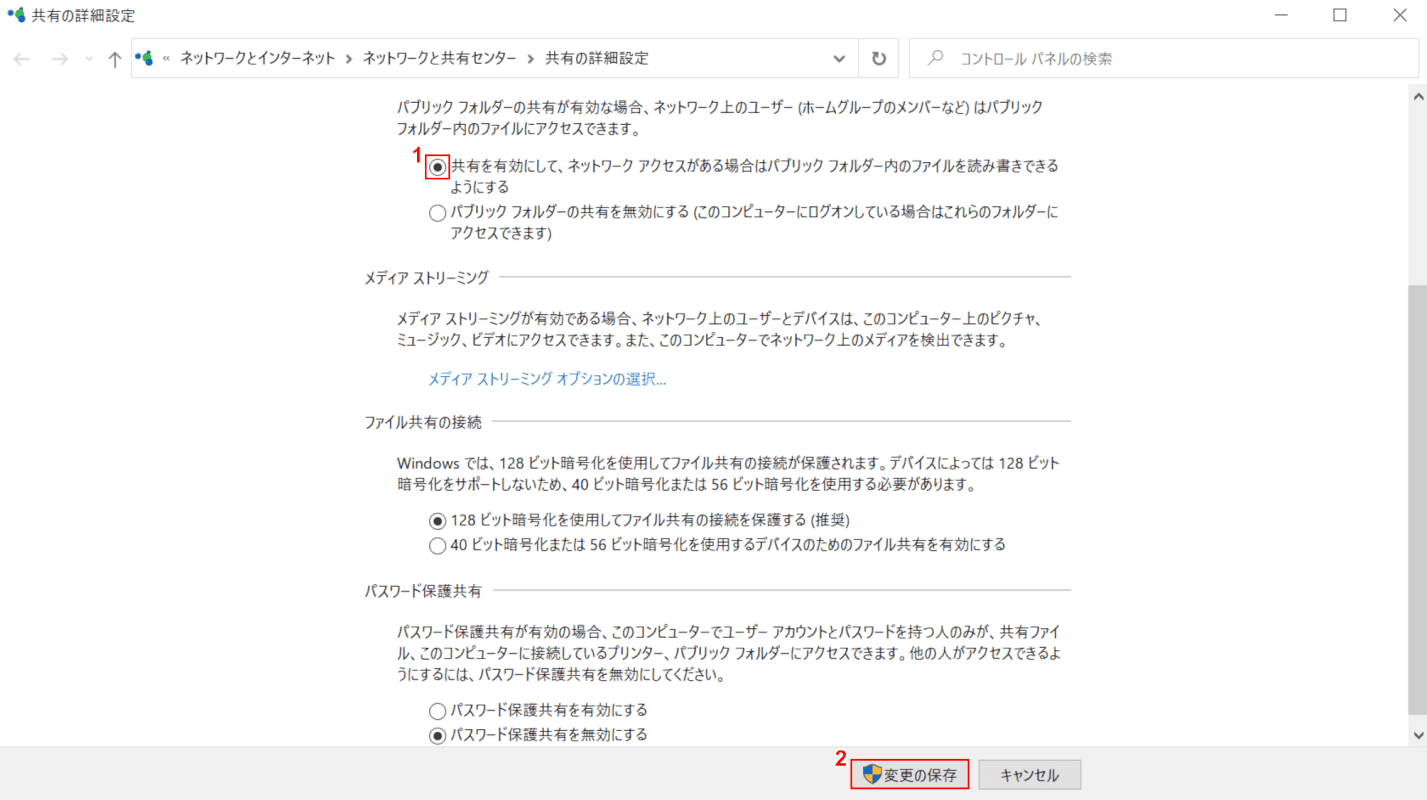Image resolution: width=1427 pixels, height=800 pixels.
Task: Open the recent locations dropdown arrow
Action: click(x=88, y=59)
